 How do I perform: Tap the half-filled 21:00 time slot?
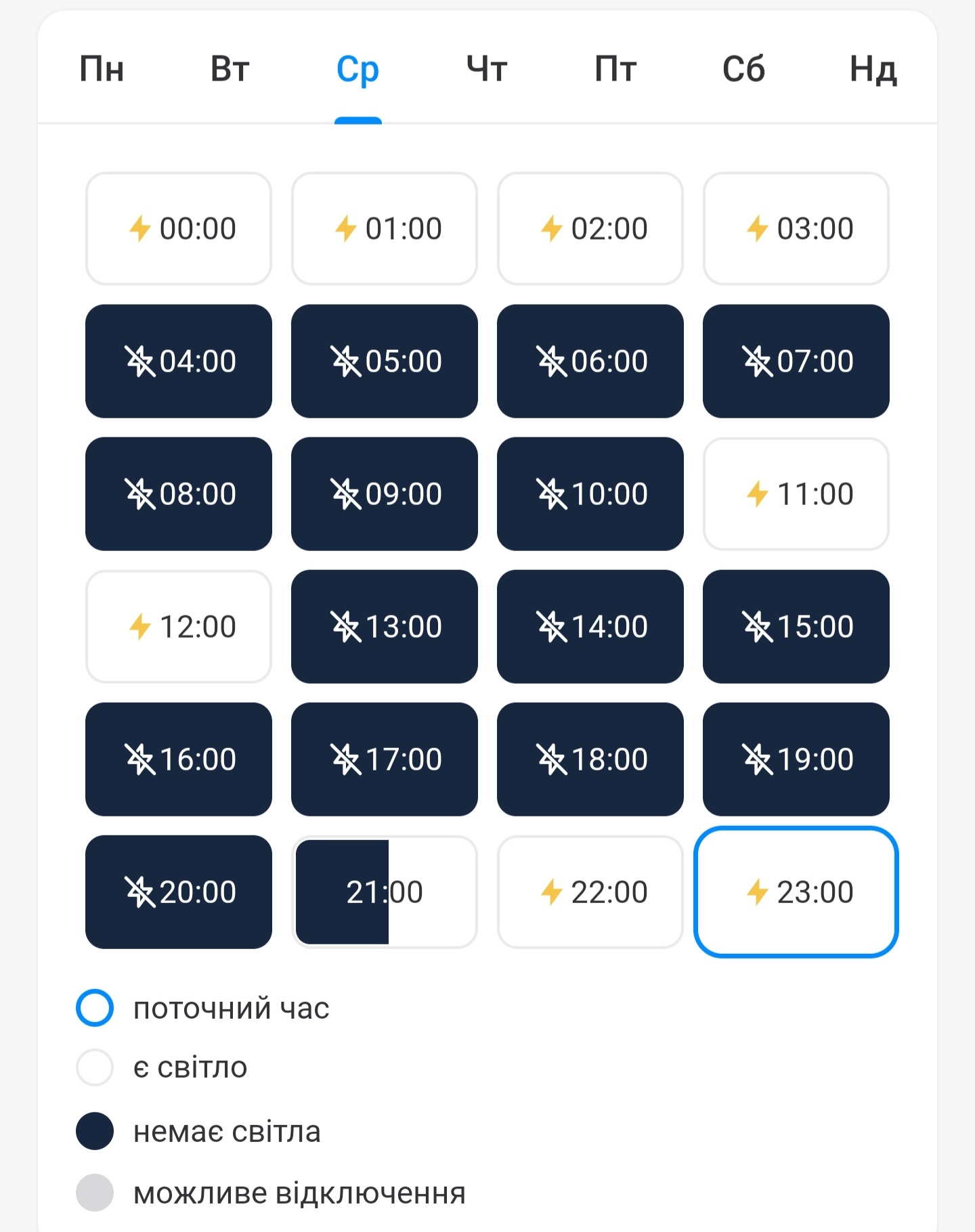(385, 892)
